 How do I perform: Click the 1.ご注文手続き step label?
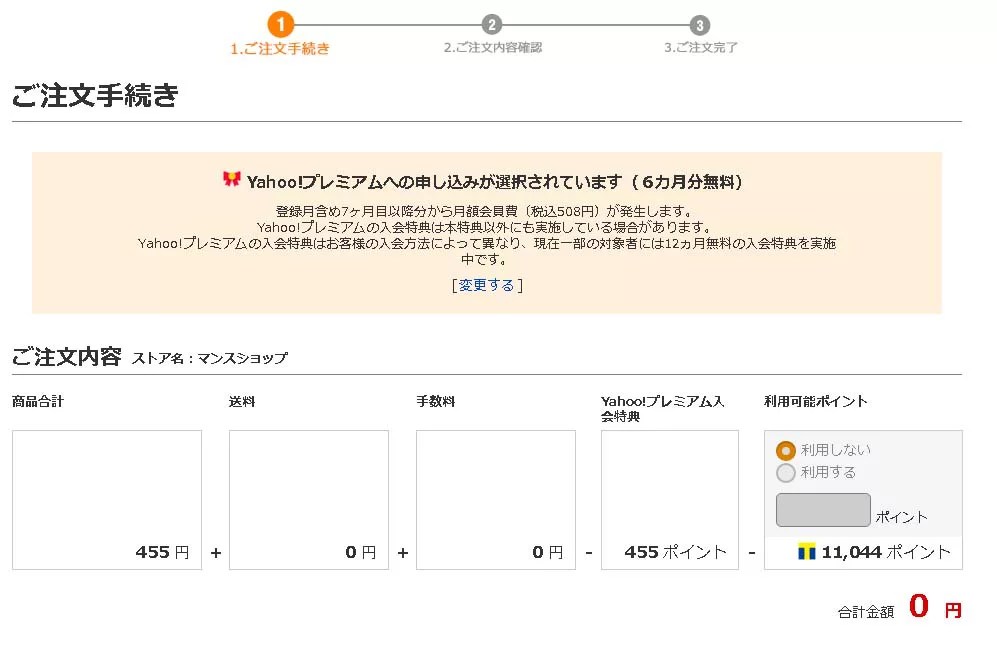280,48
